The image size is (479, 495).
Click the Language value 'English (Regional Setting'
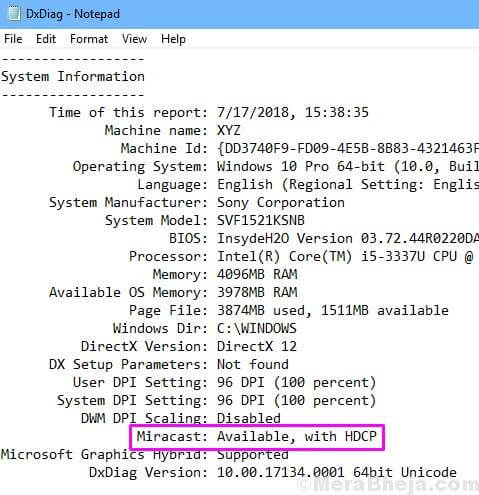(321, 184)
